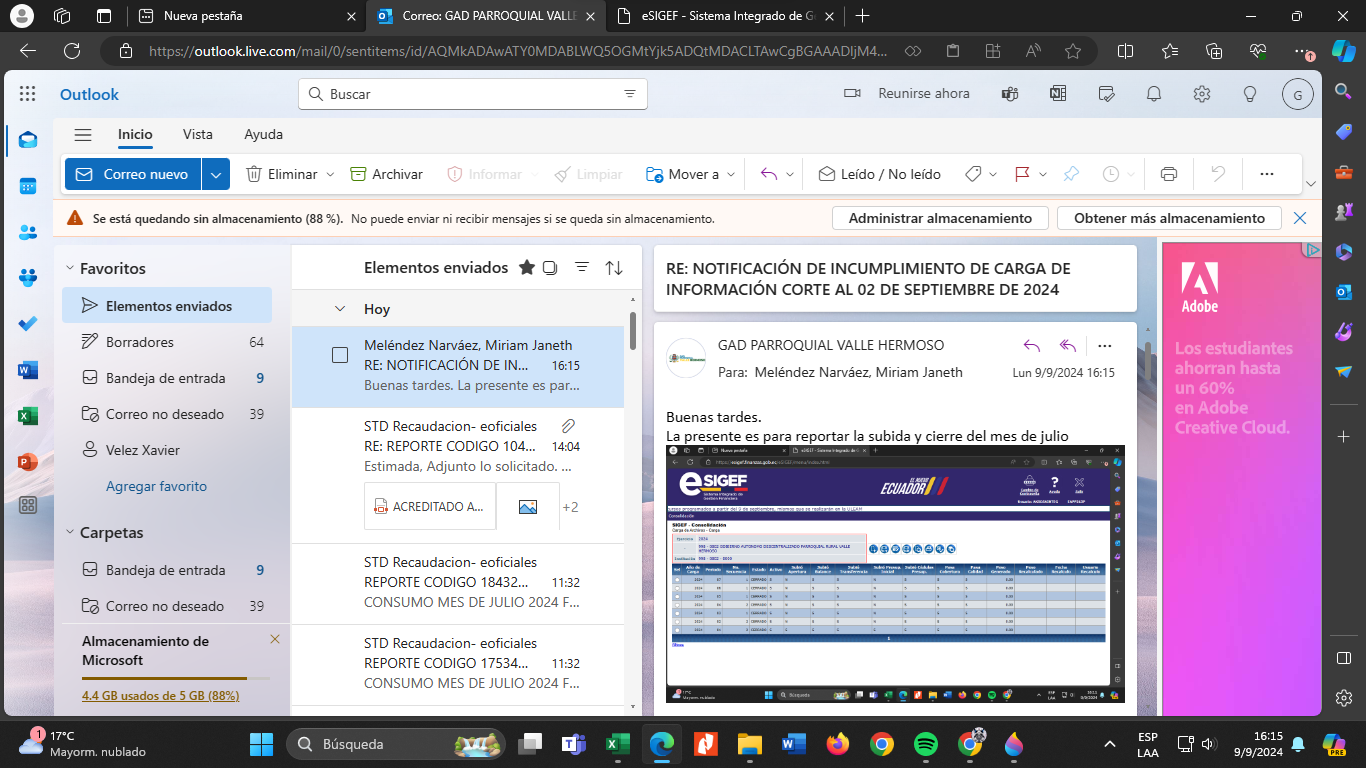Toggle favorite star for Elementos enviados
Image resolution: width=1366 pixels, height=768 pixels.
click(527, 268)
